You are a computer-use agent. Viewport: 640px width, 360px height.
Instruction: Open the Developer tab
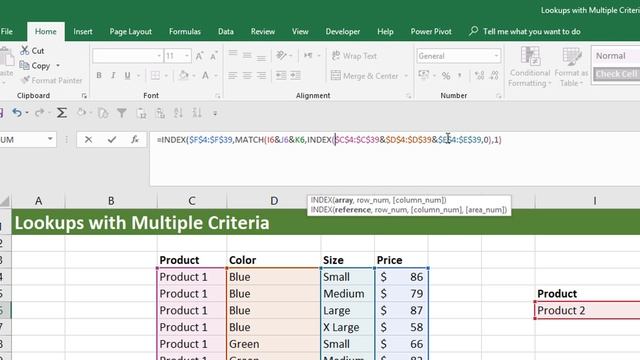pos(343,31)
